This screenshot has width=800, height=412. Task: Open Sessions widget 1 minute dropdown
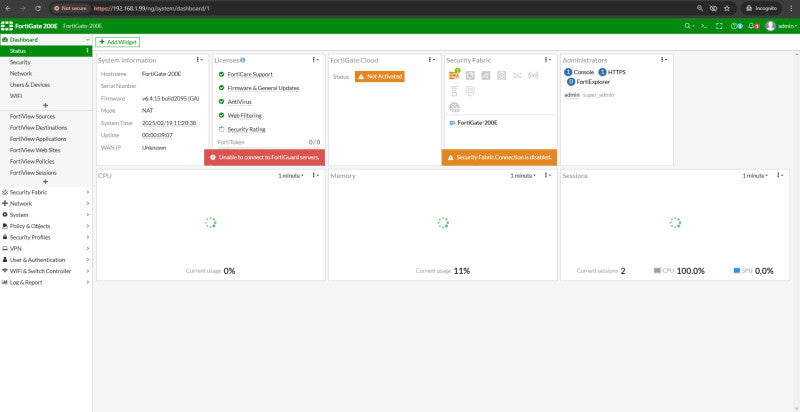point(756,175)
